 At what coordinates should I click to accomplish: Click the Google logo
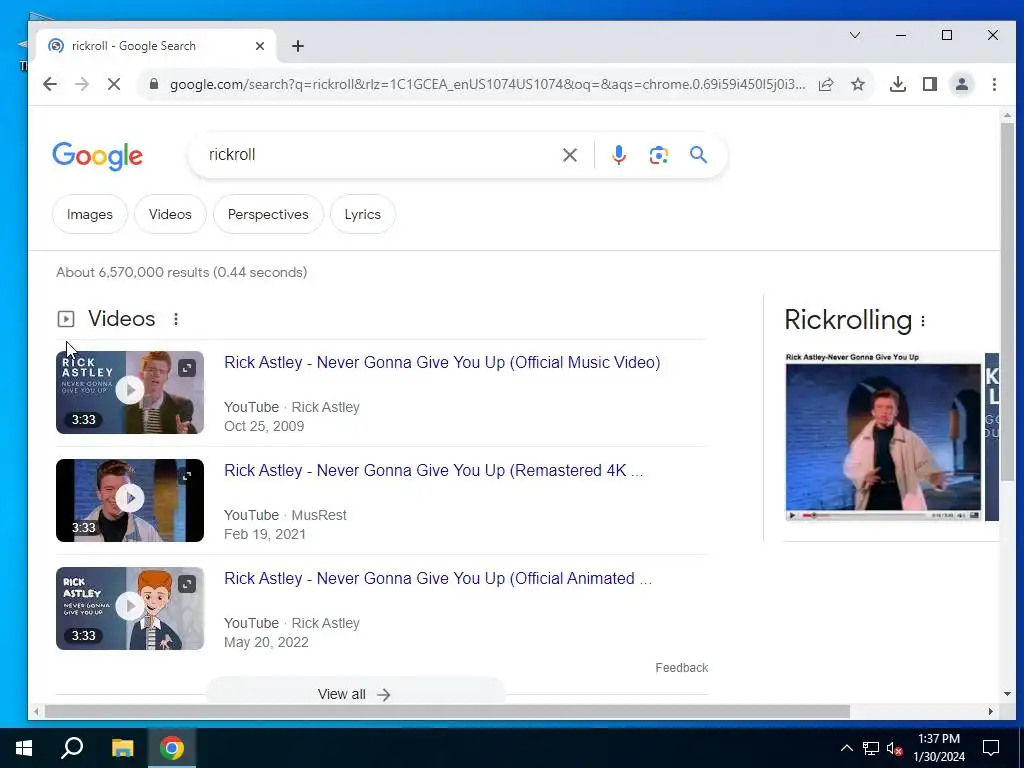tap(97, 155)
